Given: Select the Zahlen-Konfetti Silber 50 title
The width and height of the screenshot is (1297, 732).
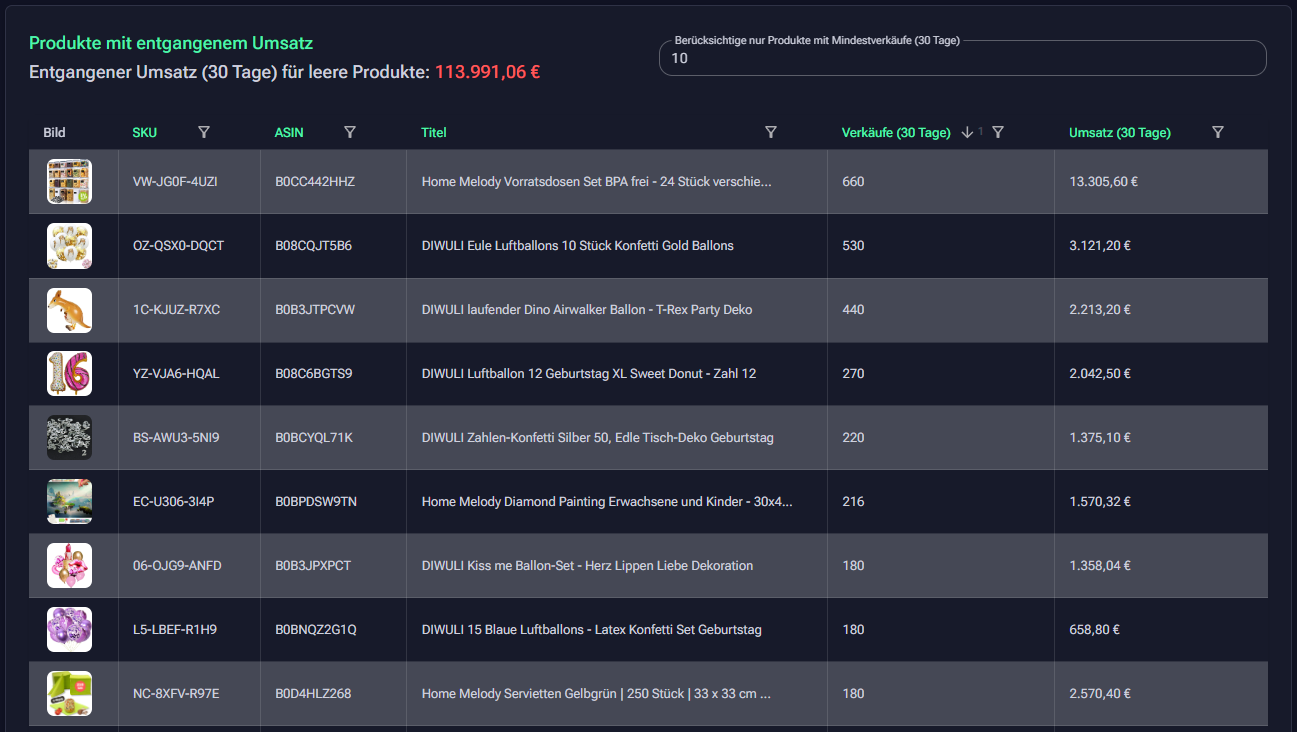Looking at the screenshot, I should (597, 438).
